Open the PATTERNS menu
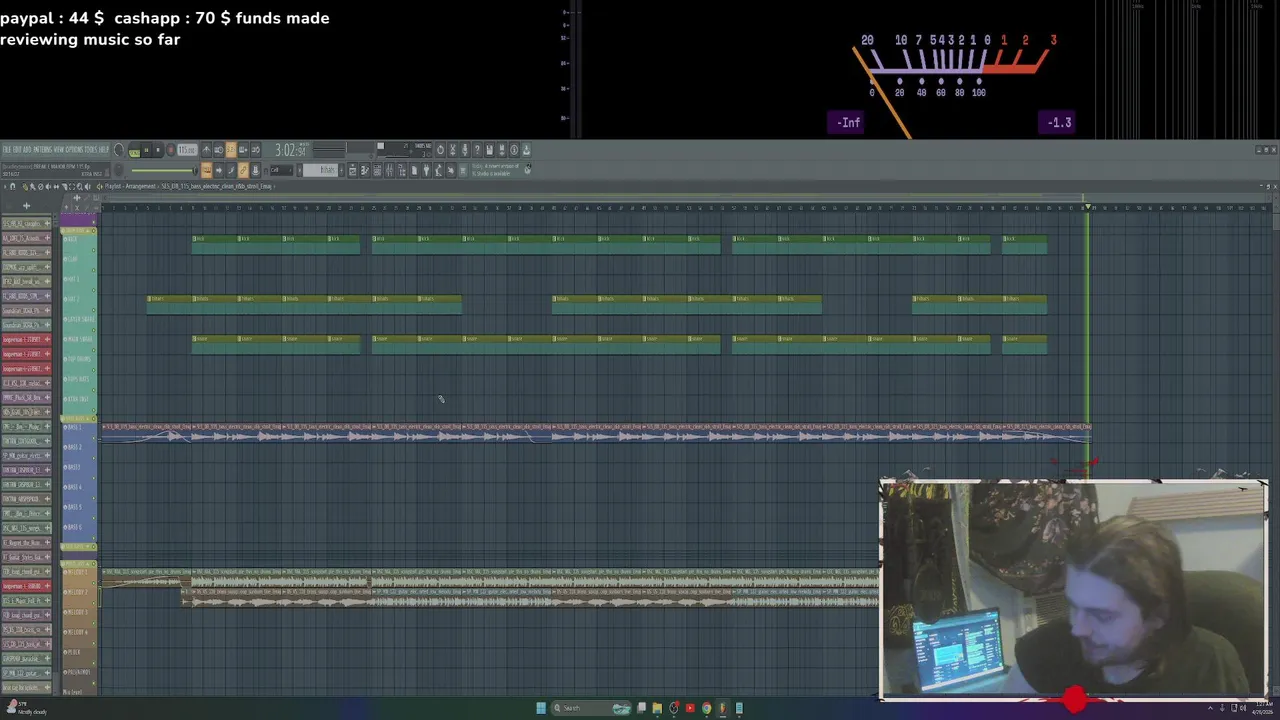Viewport: 1280px width, 720px height. (x=42, y=149)
